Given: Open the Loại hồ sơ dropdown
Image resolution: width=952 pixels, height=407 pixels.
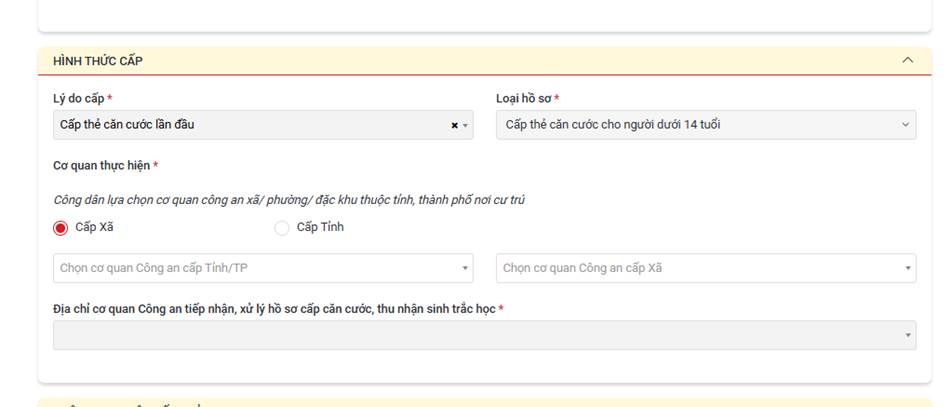Looking at the screenshot, I should 706,125.
